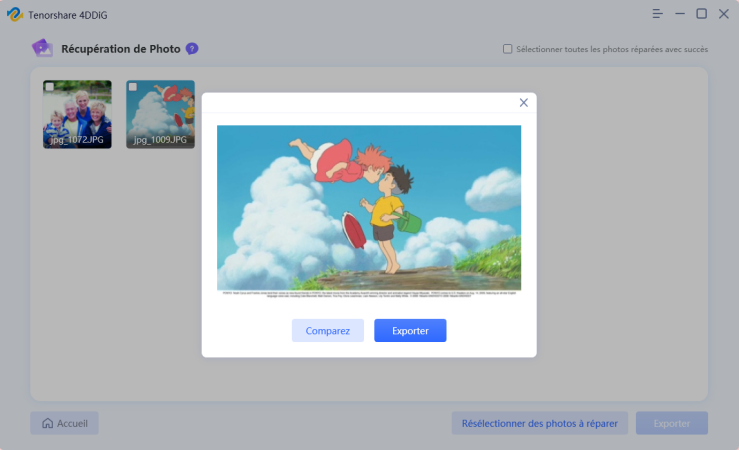Click the Tenorshare 4DDiG logo icon

point(15,15)
